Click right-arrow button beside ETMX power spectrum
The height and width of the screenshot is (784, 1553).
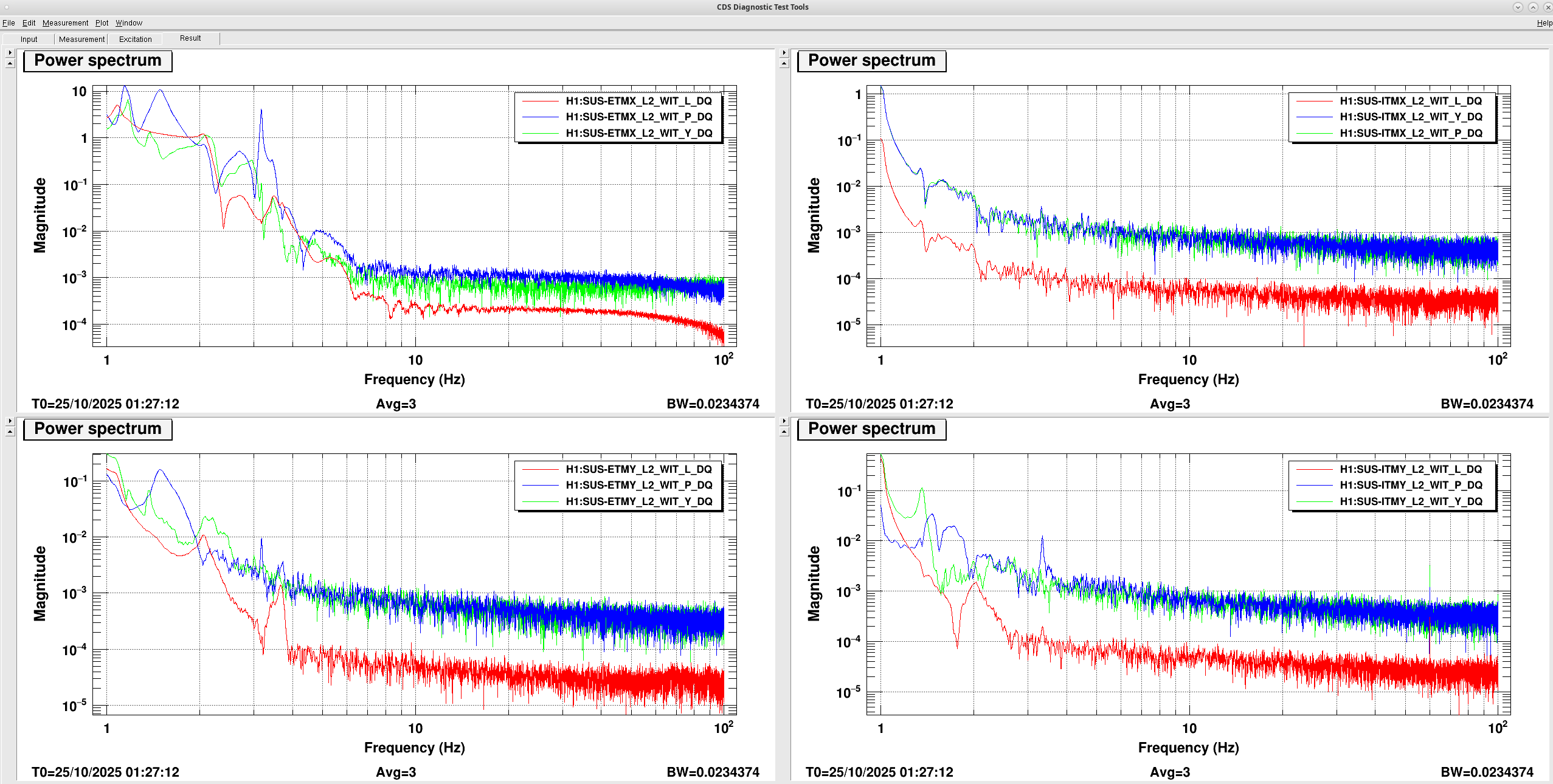coord(10,53)
